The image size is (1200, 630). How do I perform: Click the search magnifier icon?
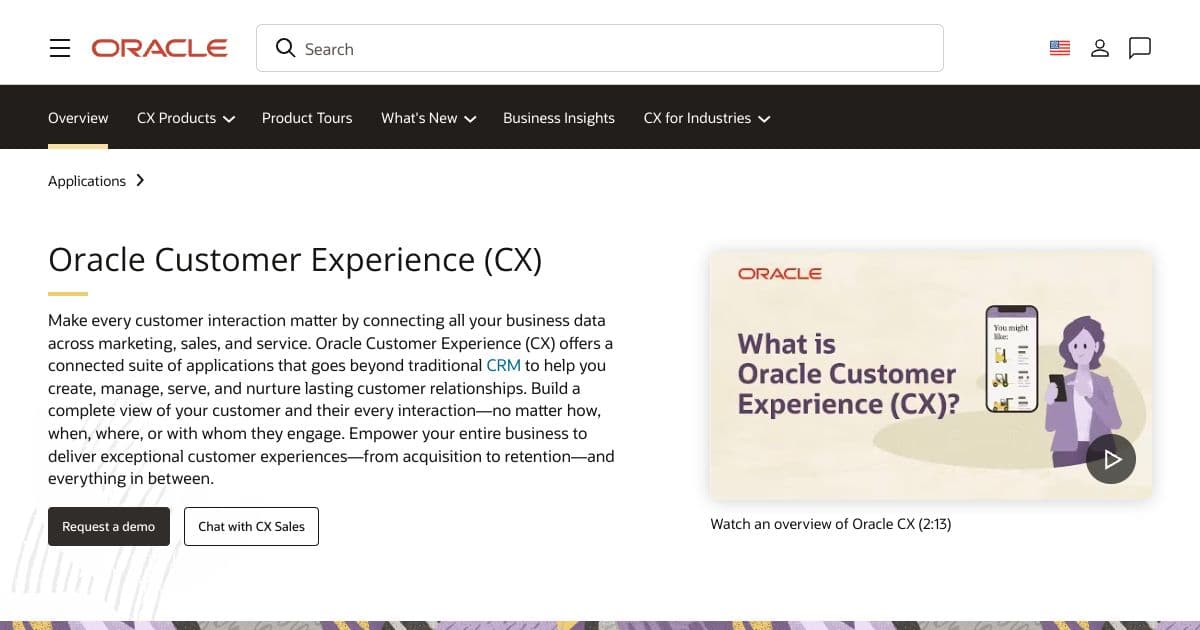[x=286, y=48]
